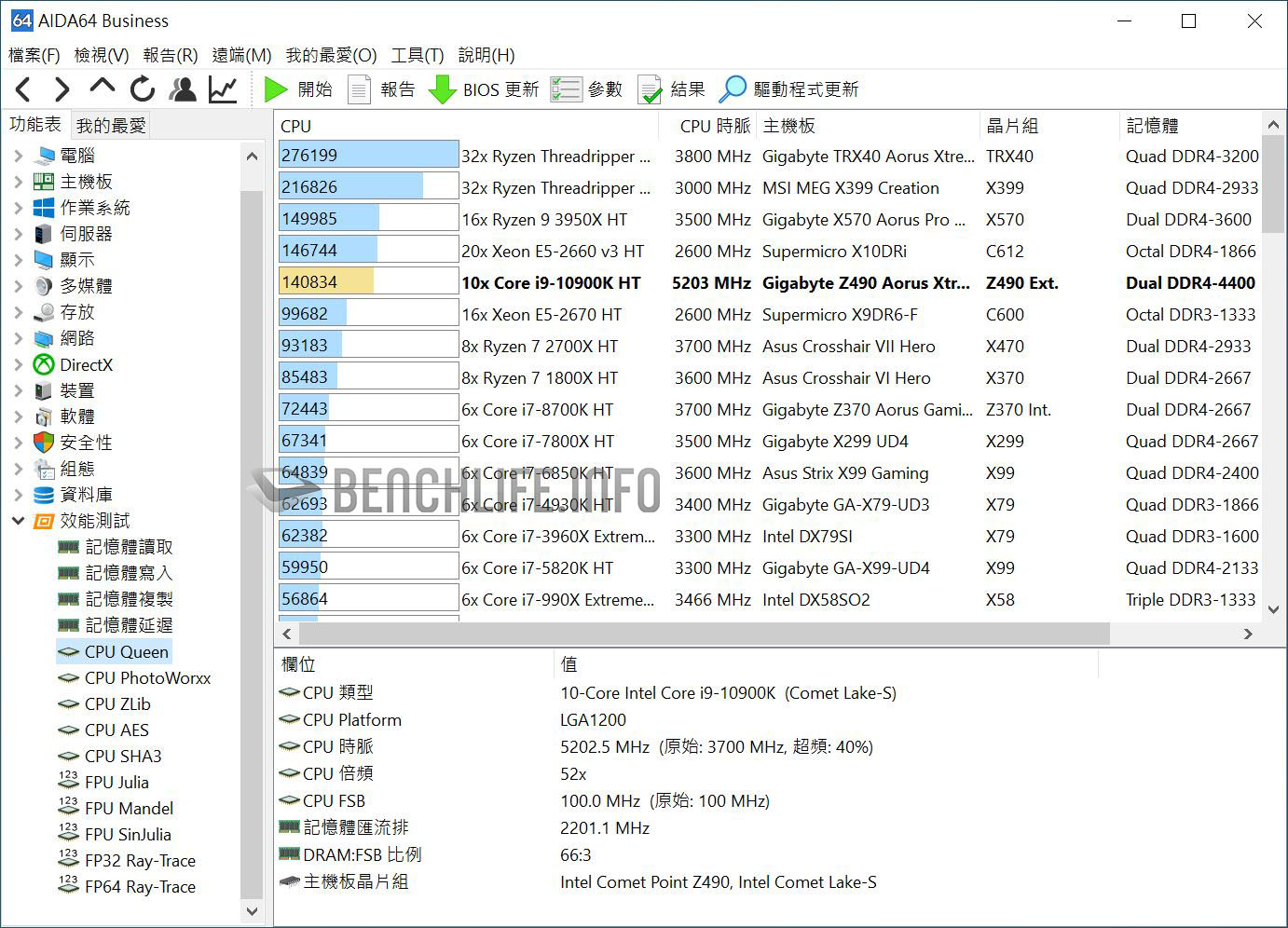Screen dimensions: 1288x928
Task: Click the results horizontal scrollbar right arrow
Action: tap(1248, 634)
